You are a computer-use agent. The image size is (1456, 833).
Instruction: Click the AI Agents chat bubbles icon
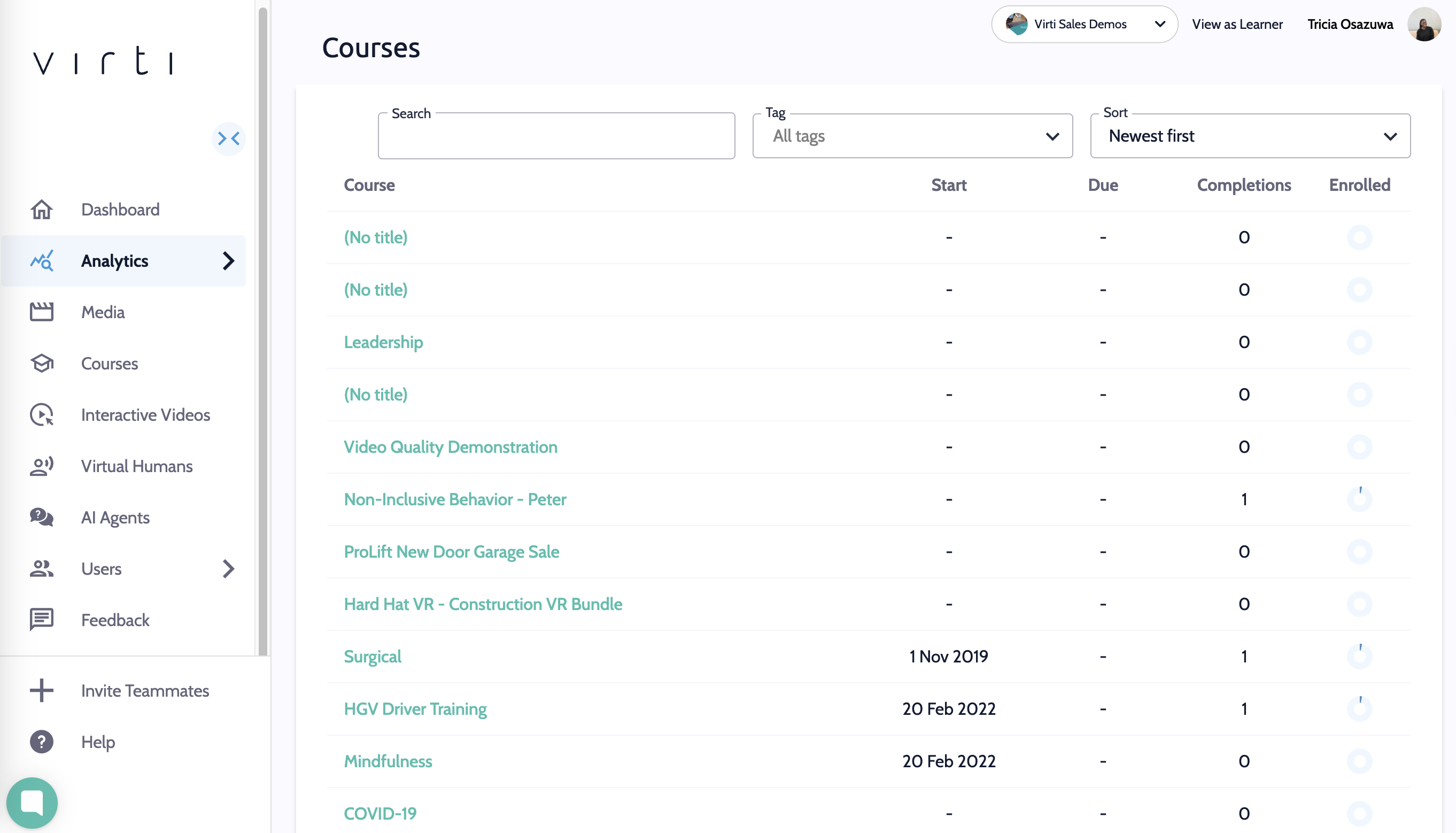point(41,517)
